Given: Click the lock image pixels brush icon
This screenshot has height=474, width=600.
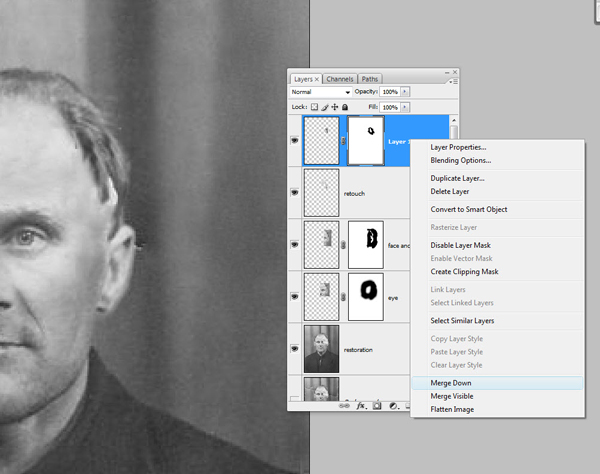Looking at the screenshot, I should point(324,107).
